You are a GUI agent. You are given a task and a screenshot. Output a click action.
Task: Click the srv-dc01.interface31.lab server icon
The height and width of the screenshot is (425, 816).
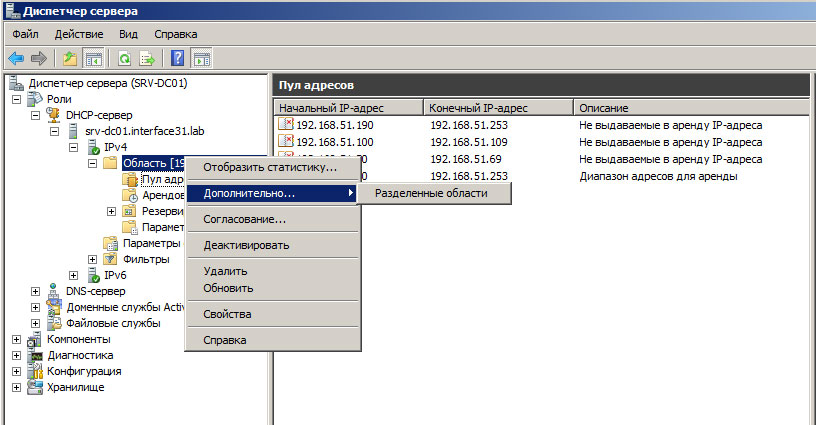pos(73,131)
